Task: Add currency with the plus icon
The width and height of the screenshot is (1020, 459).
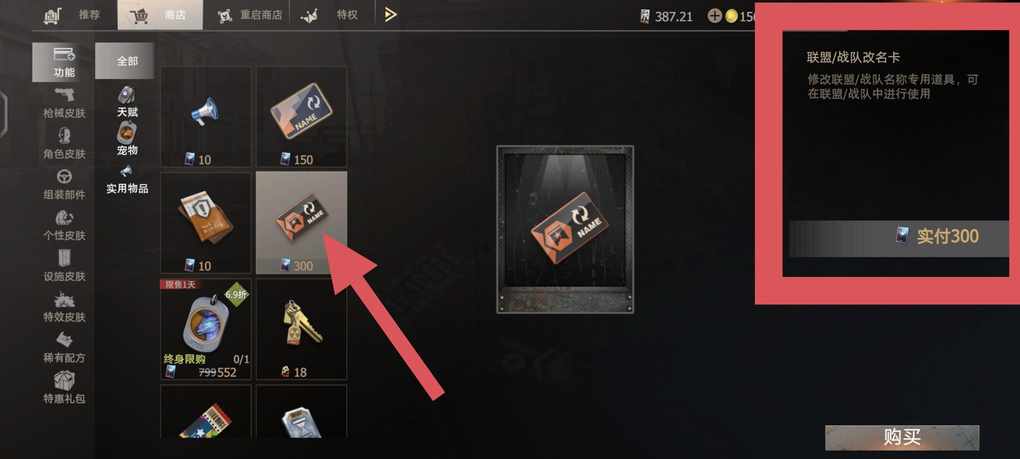Action: pos(714,16)
